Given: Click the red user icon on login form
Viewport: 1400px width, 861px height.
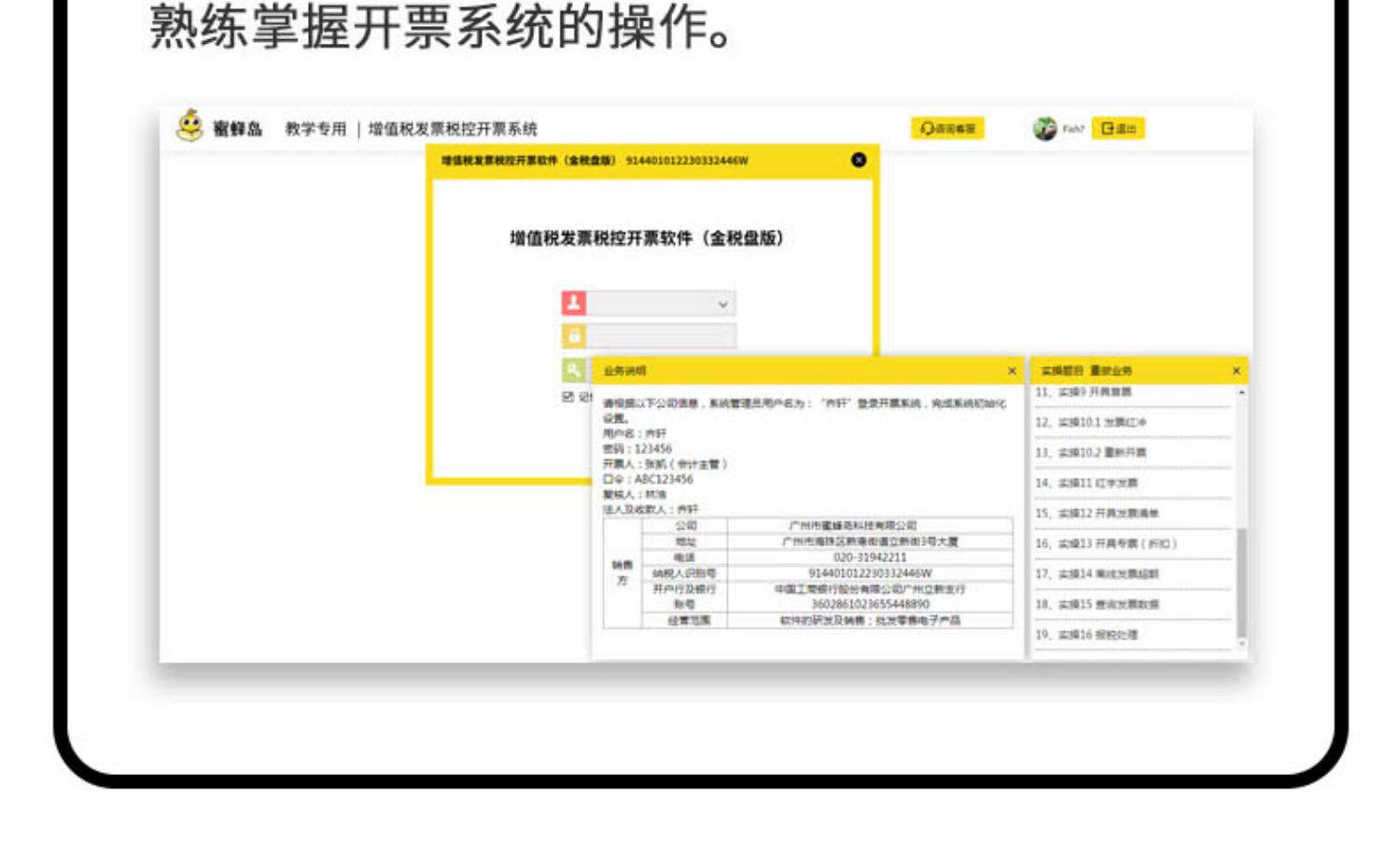Looking at the screenshot, I should [573, 303].
